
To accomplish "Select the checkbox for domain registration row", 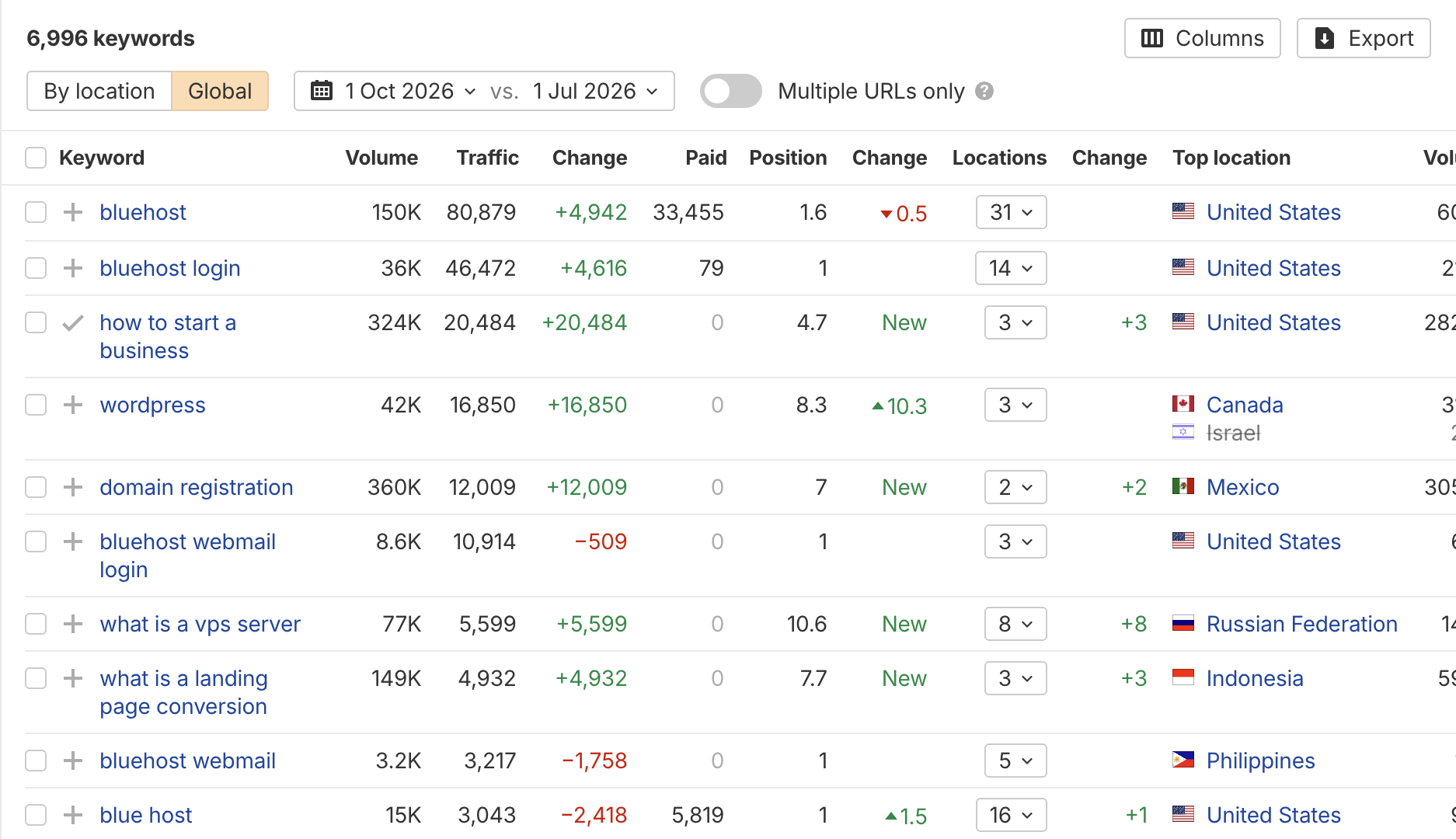I will tap(36, 487).
